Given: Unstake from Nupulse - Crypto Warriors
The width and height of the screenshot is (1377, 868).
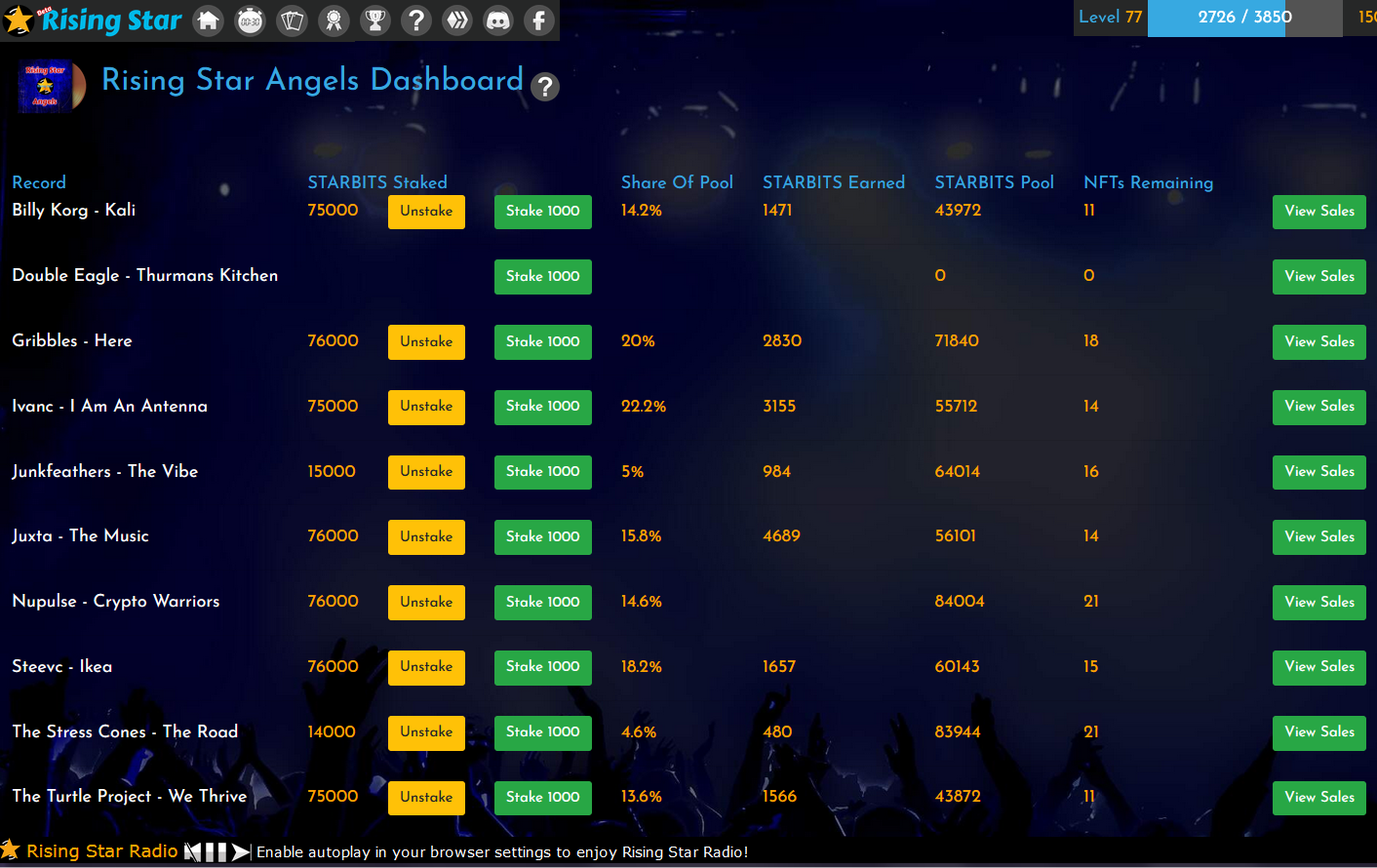Looking at the screenshot, I should coord(426,603).
